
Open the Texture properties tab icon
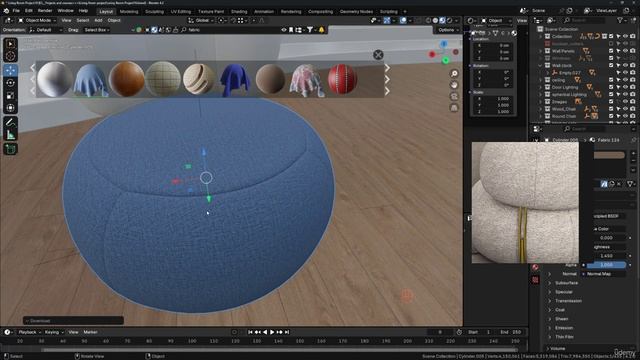(535, 280)
